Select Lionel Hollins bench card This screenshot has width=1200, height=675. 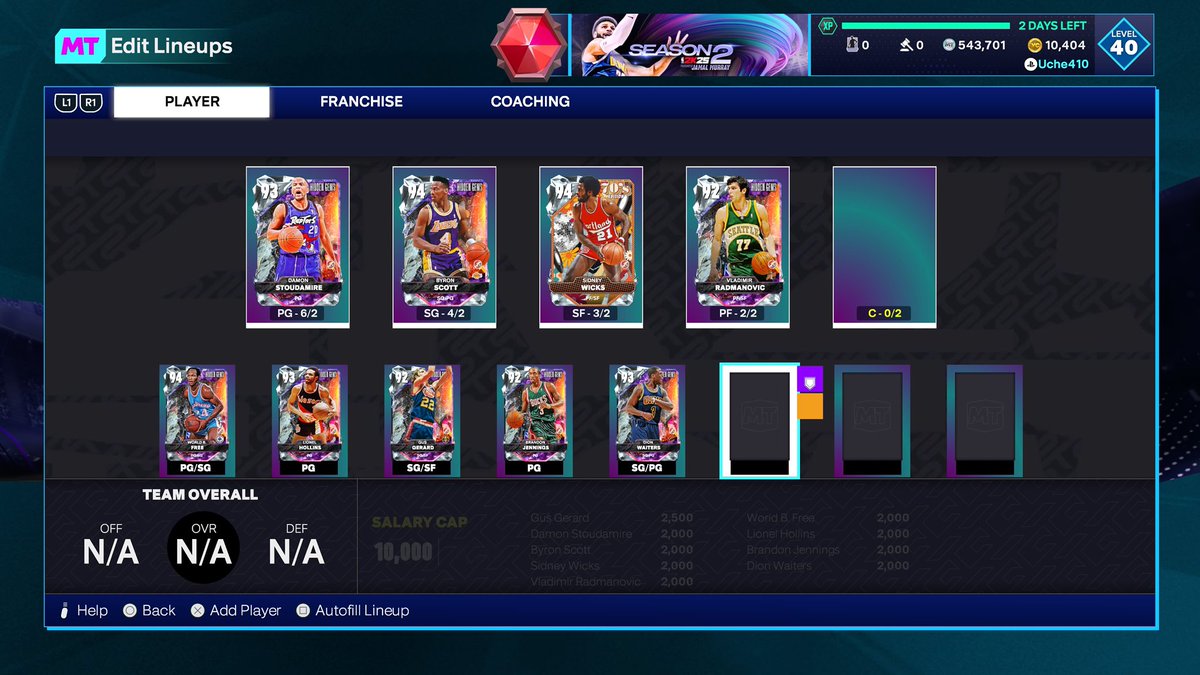pos(310,421)
